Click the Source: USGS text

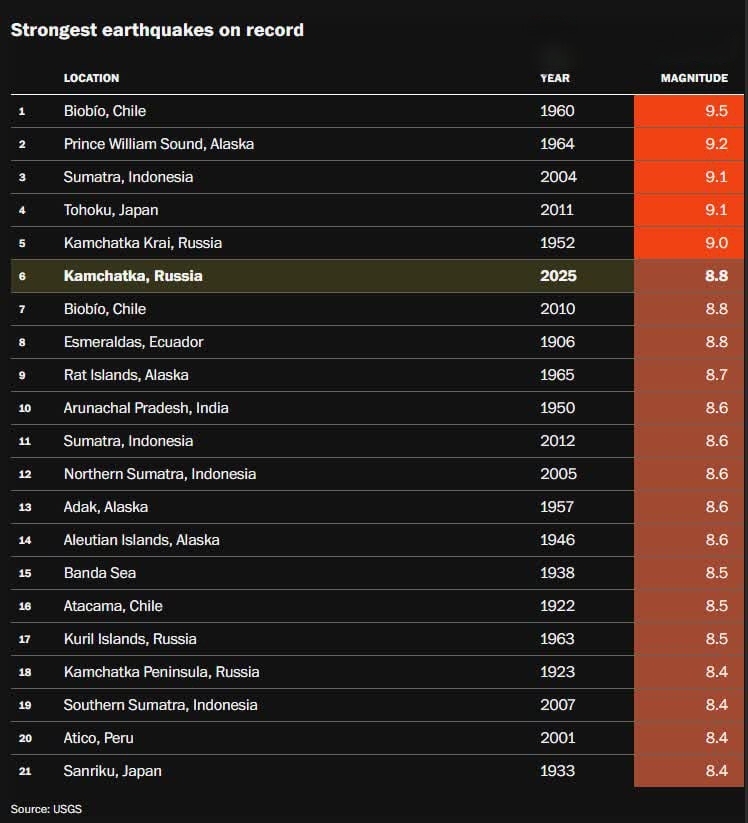[x=46, y=808]
